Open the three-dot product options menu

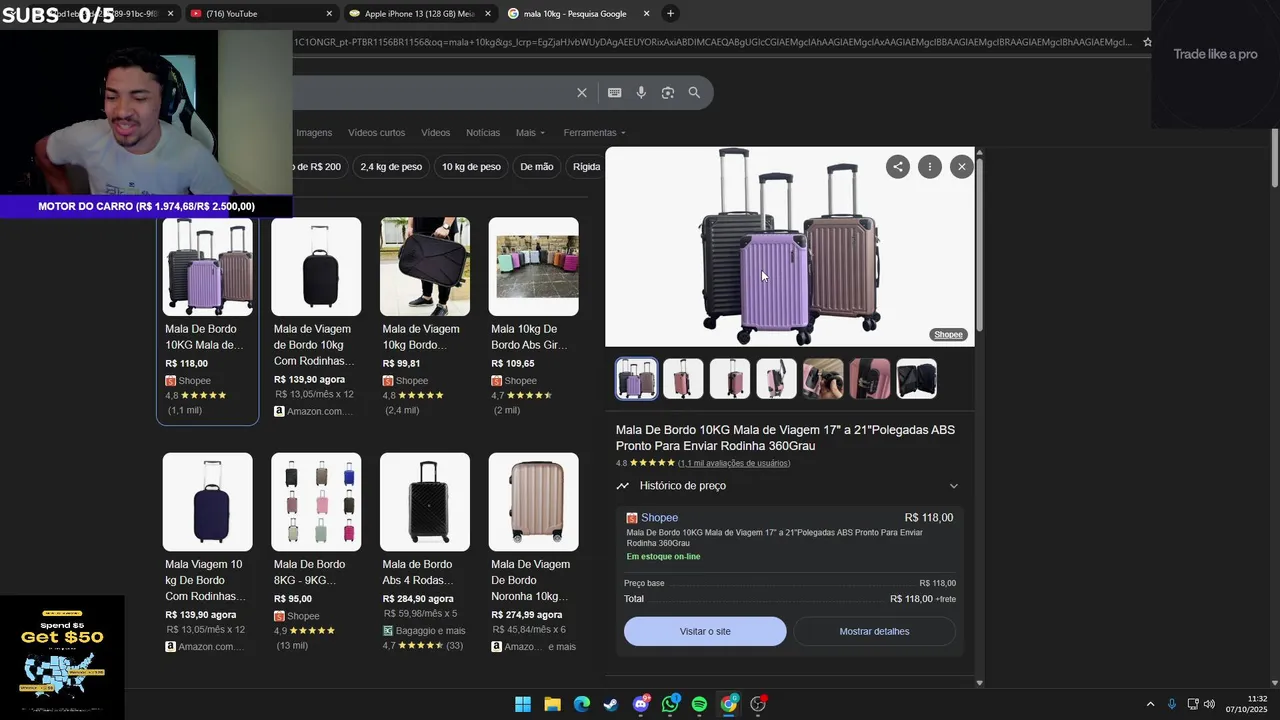tap(930, 167)
